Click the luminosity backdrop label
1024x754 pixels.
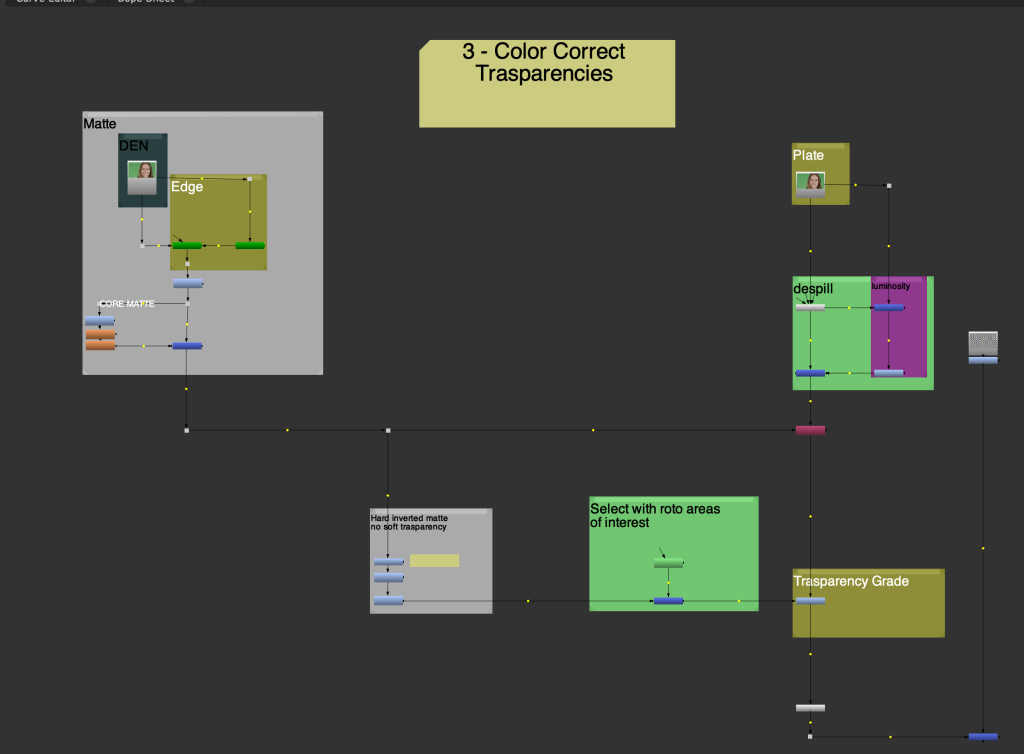pyautogui.click(x=891, y=286)
